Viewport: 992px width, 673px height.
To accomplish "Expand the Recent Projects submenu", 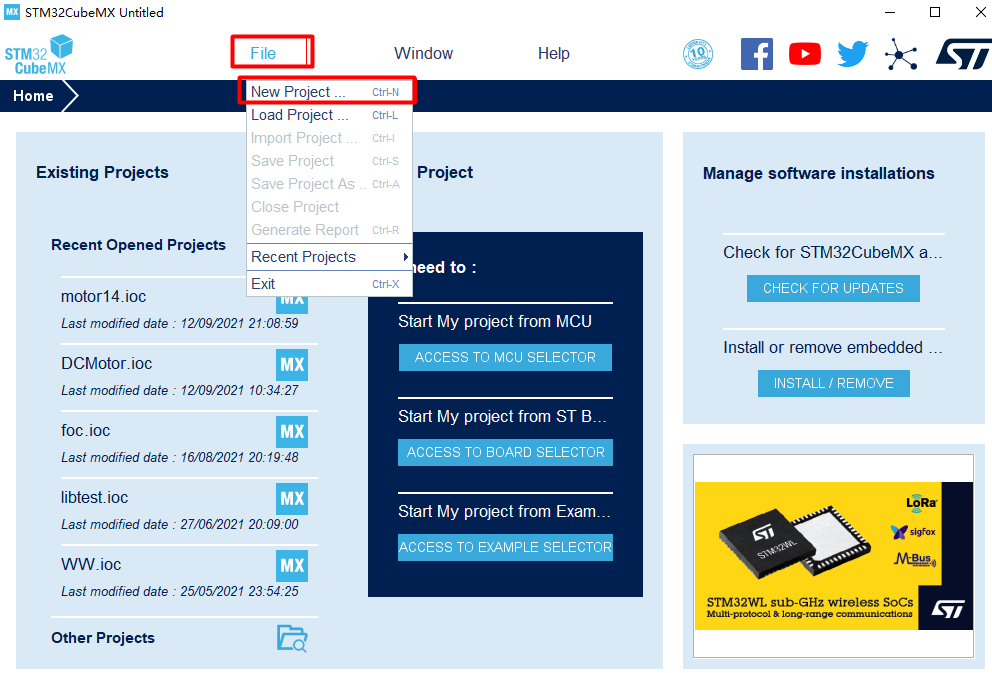I will 330,257.
